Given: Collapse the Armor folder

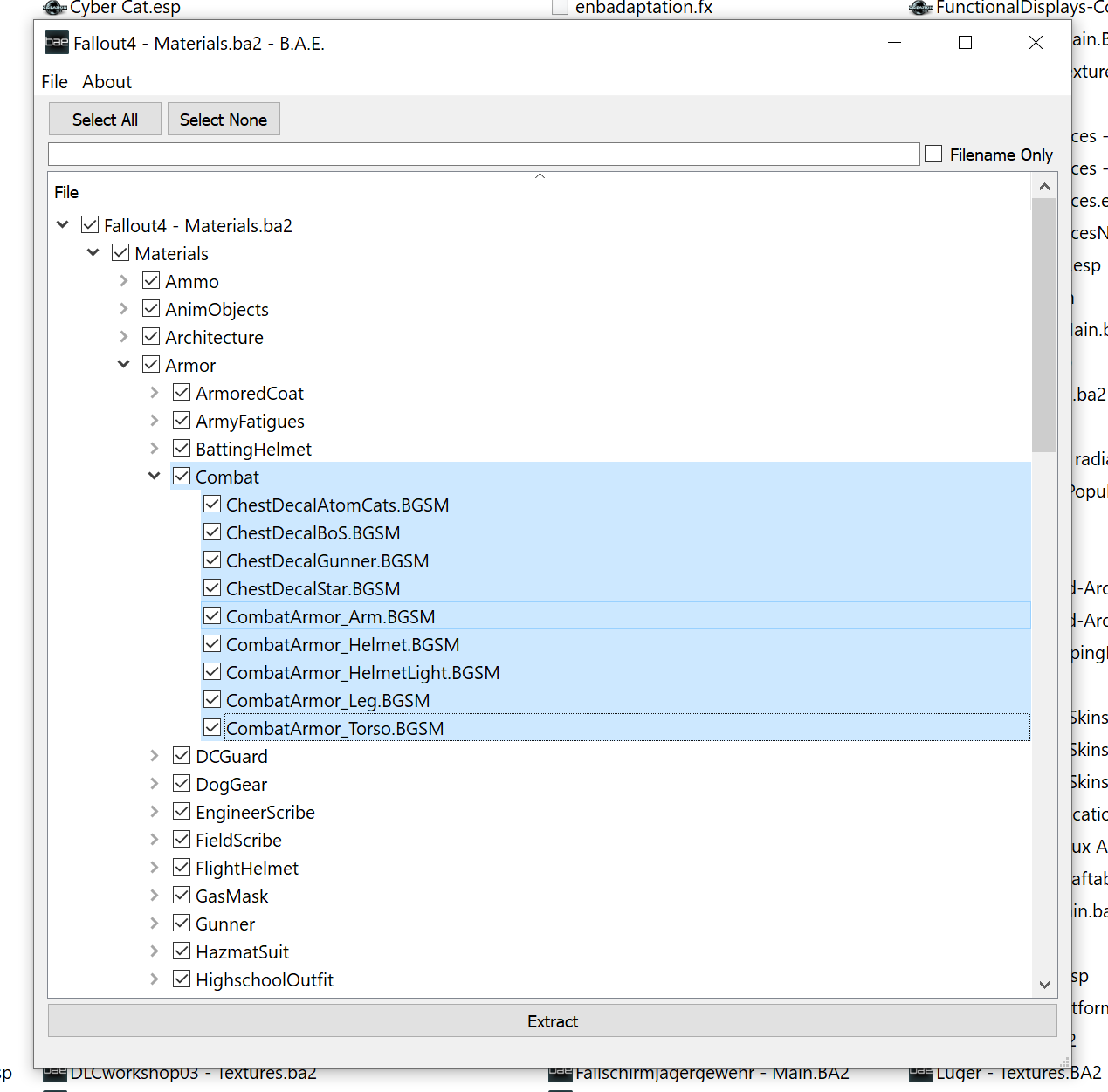Looking at the screenshot, I should [x=124, y=365].
